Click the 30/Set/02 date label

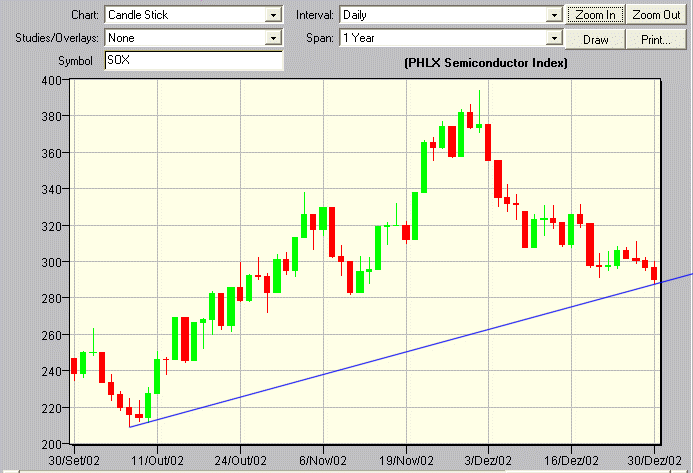pyautogui.click(x=74, y=461)
